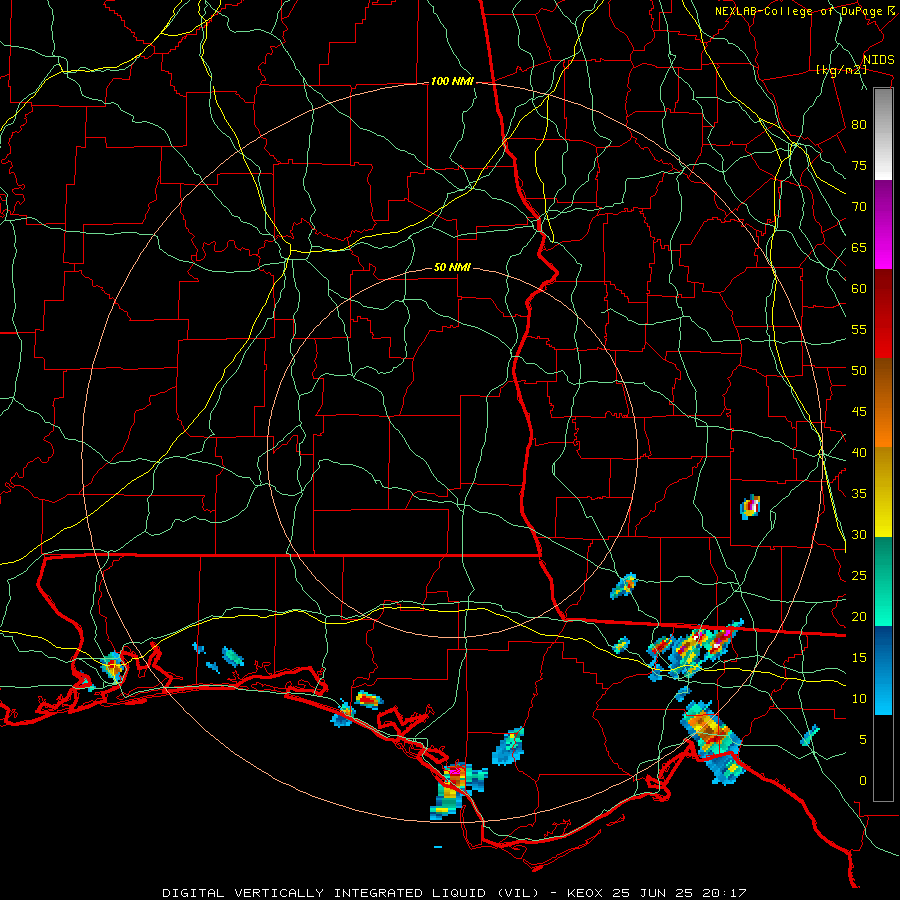Click the "30" scale value
This screenshot has width=900, height=900.
click(859, 534)
